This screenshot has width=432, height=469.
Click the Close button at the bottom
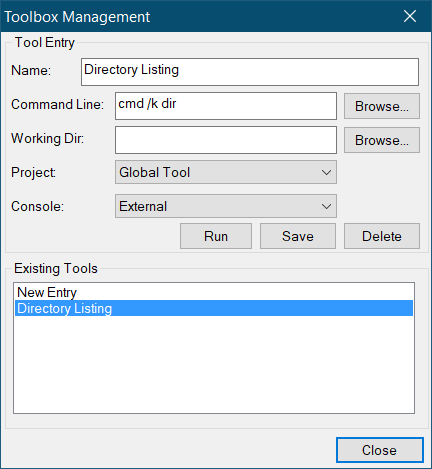[x=380, y=450]
